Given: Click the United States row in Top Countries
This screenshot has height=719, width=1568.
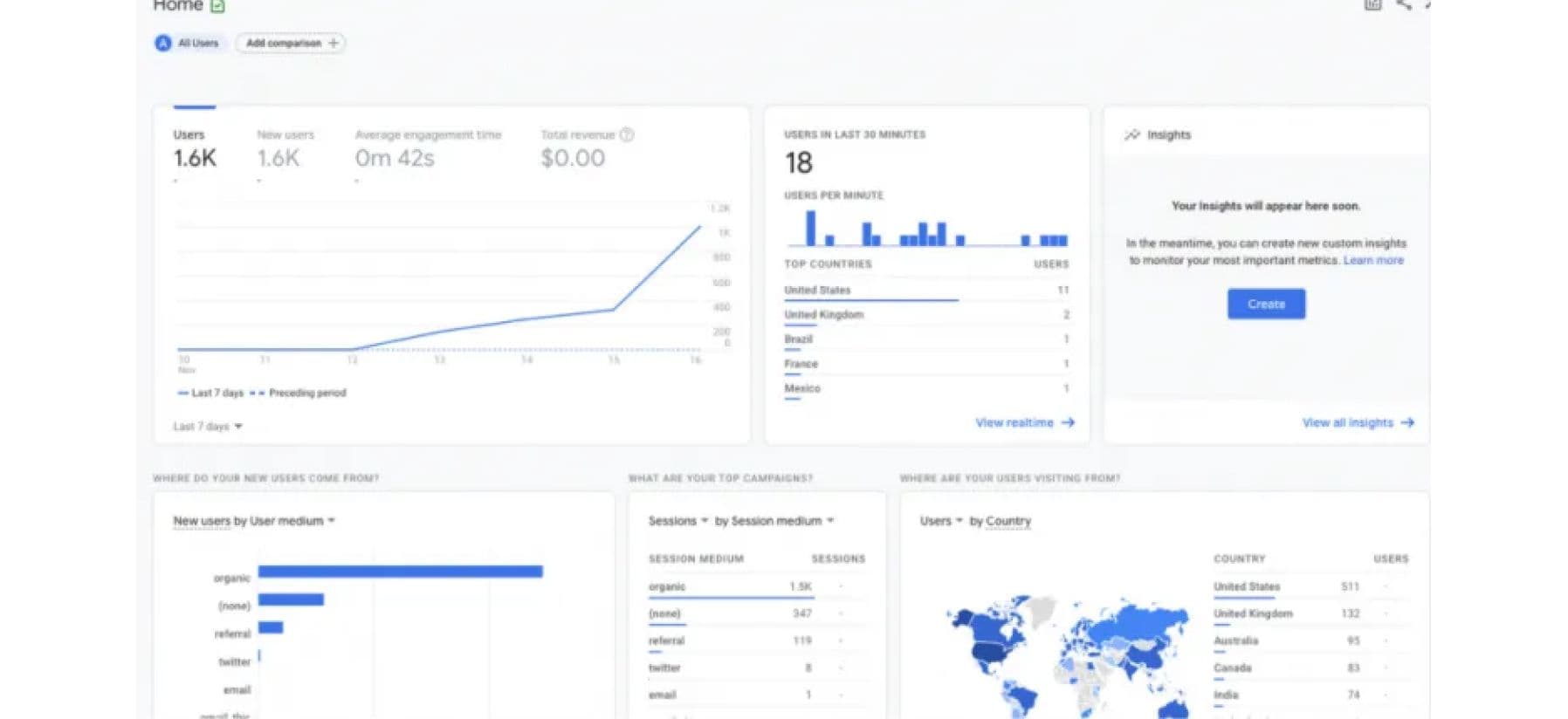Looking at the screenshot, I should click(926, 291).
